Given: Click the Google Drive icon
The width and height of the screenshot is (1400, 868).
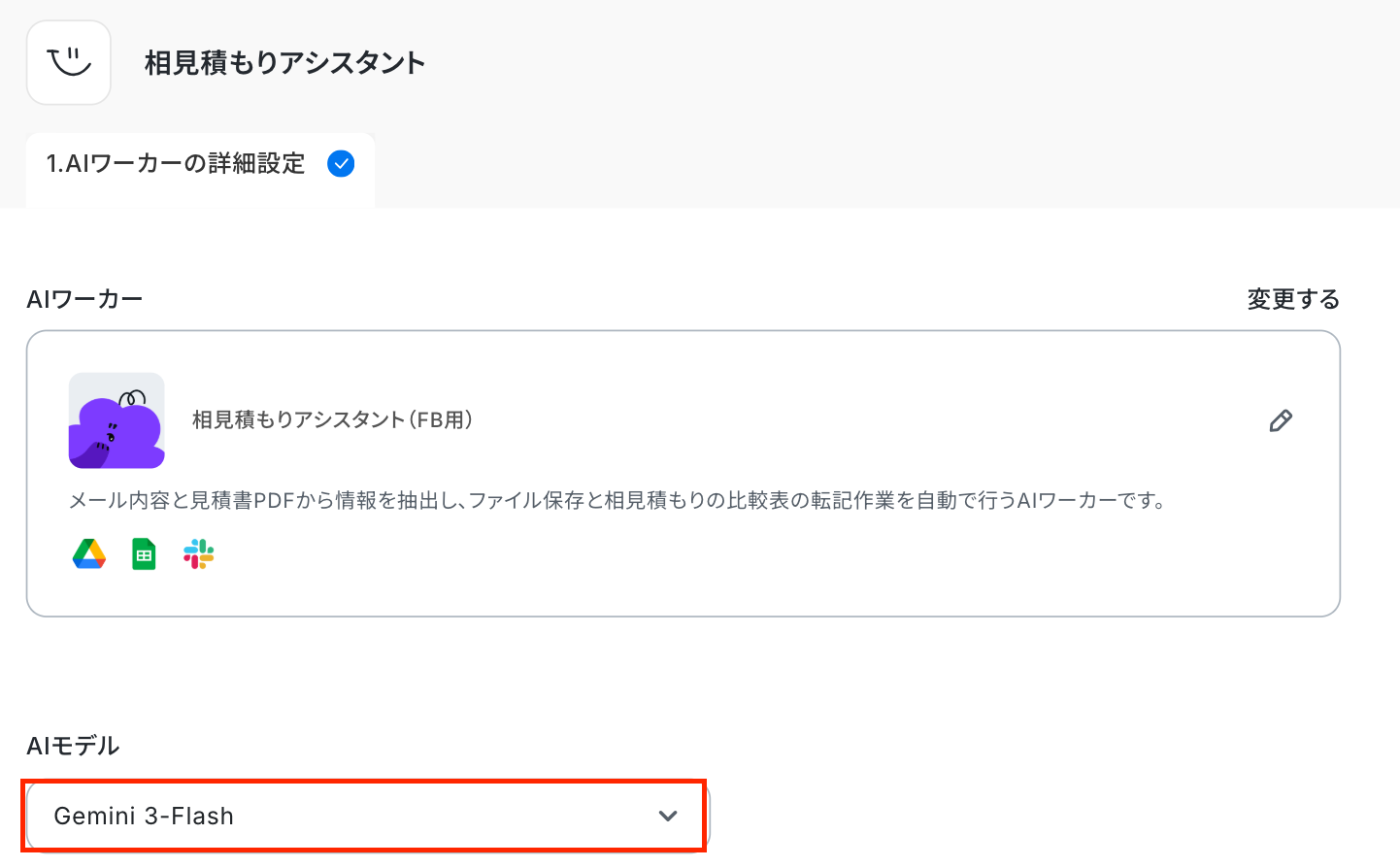Looking at the screenshot, I should pyautogui.click(x=89, y=554).
